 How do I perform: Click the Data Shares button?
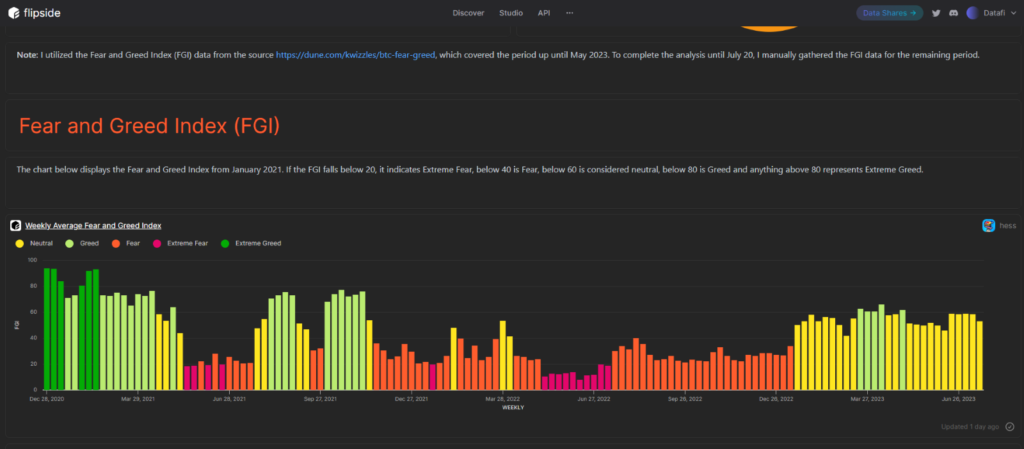point(889,13)
